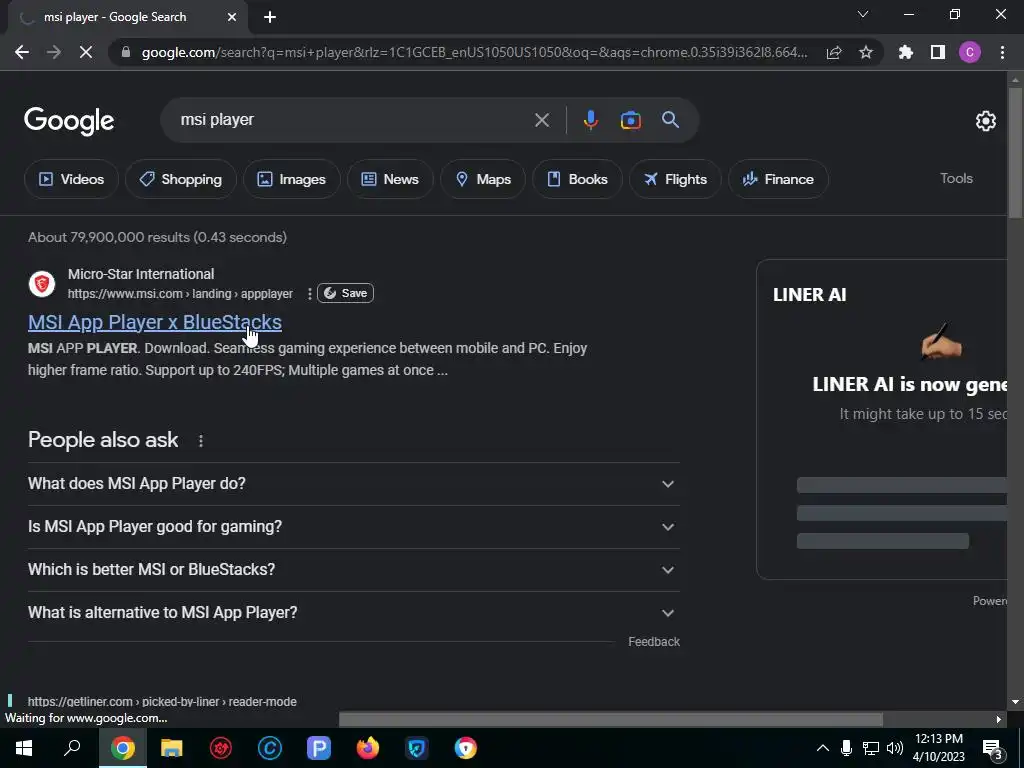This screenshot has width=1024, height=768.
Task: Expand Which is better MSI or BlueStacks?
Action: (353, 569)
